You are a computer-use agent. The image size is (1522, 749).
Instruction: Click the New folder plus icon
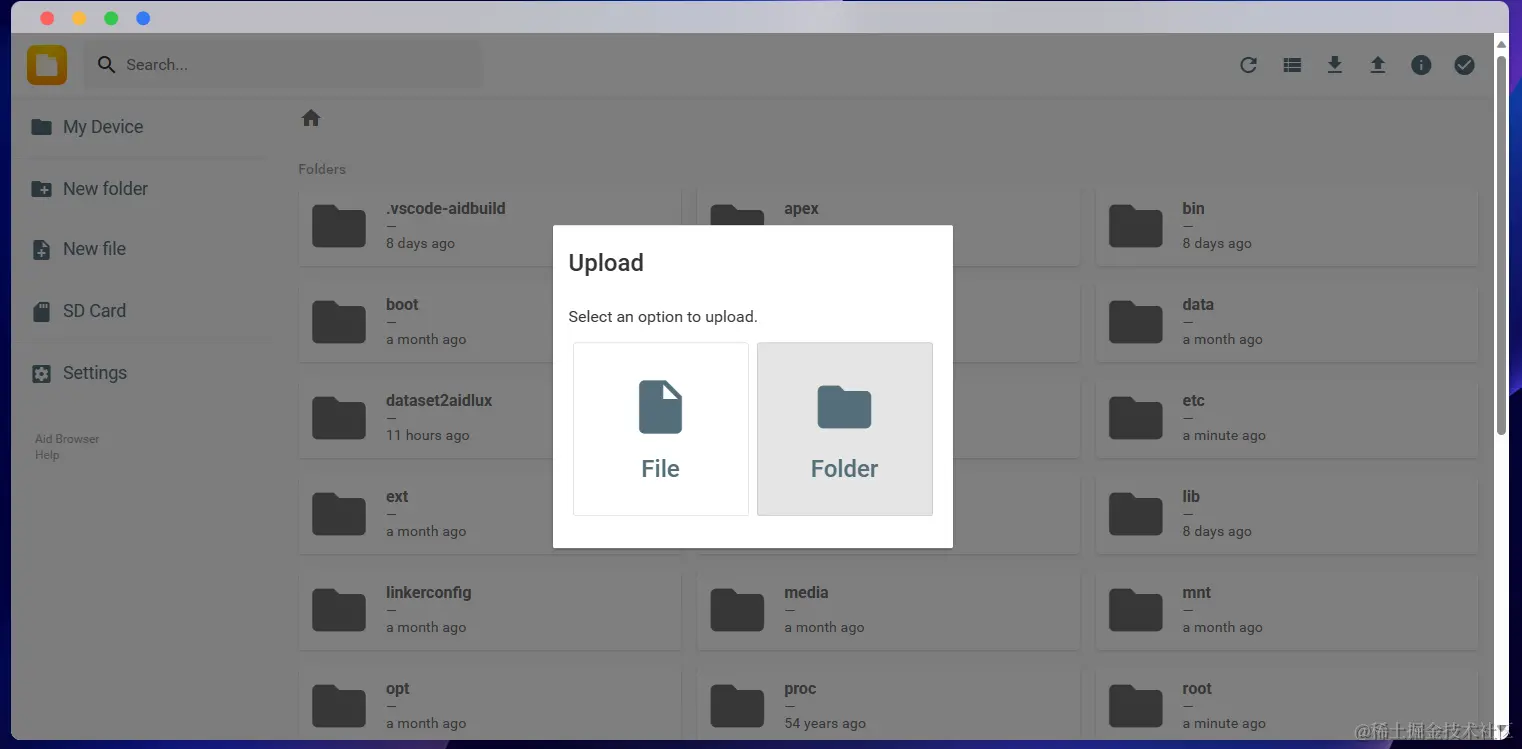pos(41,189)
